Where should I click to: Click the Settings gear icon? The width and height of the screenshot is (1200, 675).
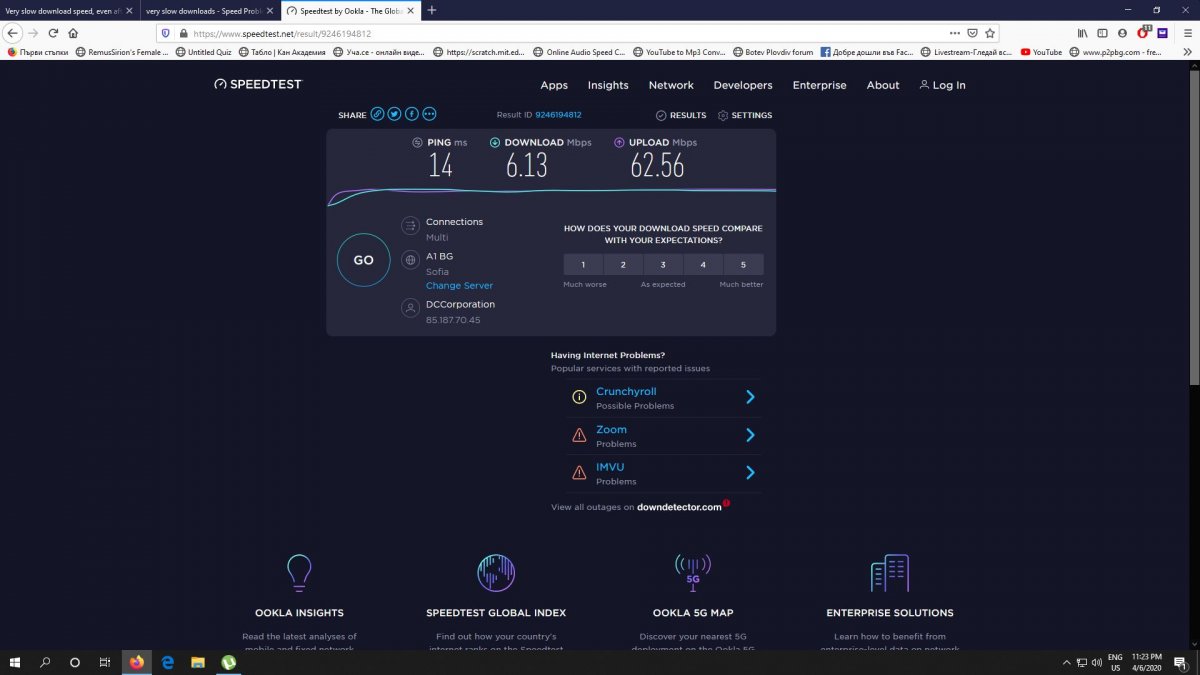(723, 115)
